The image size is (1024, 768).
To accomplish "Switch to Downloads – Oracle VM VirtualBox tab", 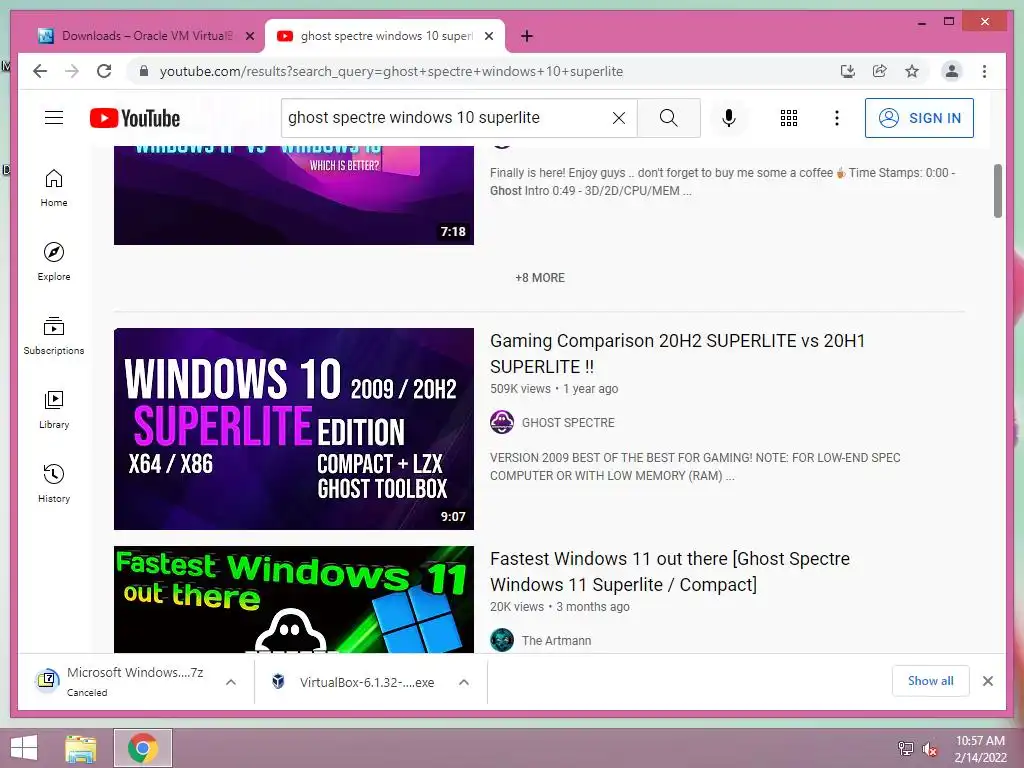I will tap(144, 36).
